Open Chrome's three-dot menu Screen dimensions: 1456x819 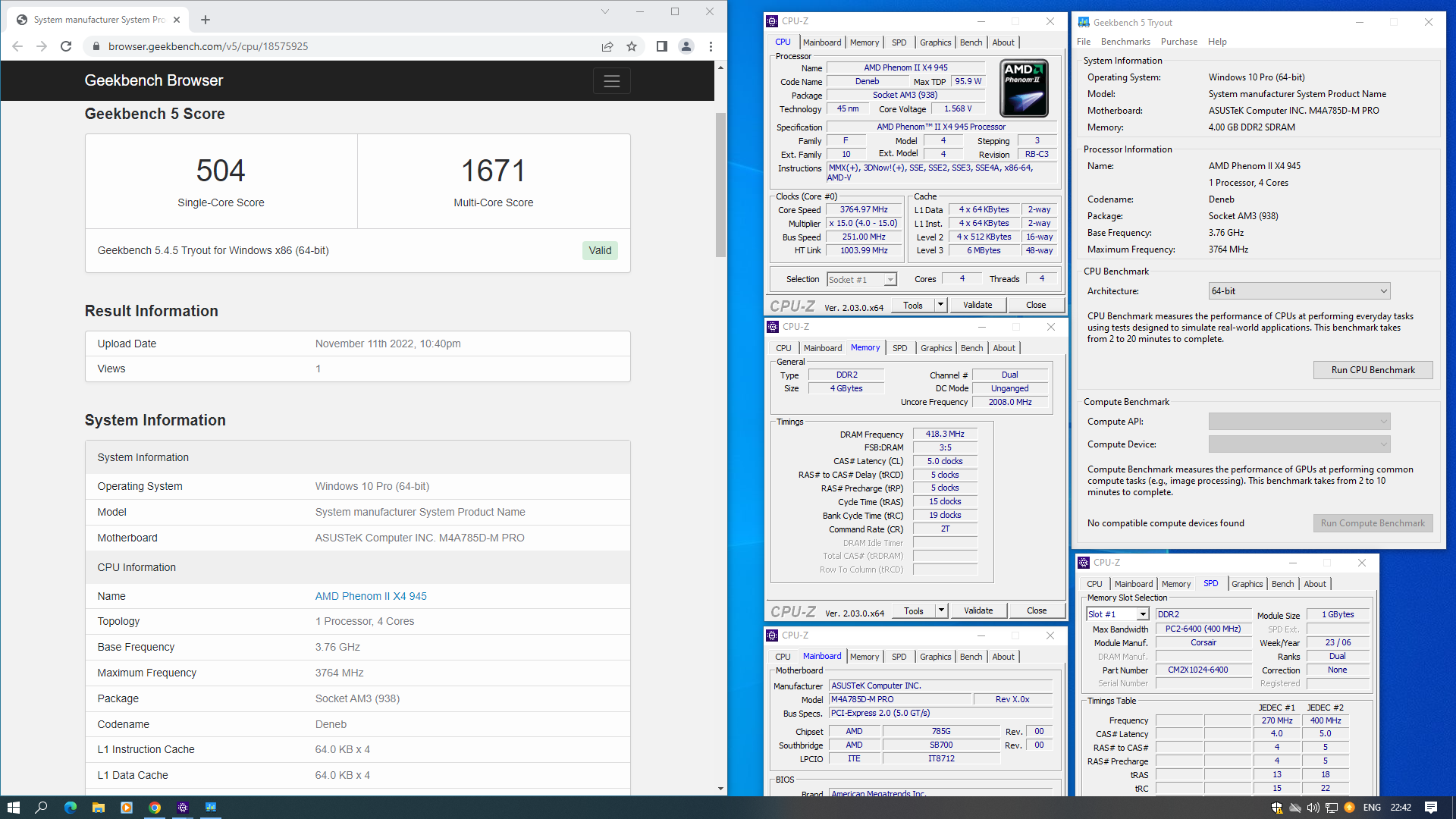click(711, 46)
